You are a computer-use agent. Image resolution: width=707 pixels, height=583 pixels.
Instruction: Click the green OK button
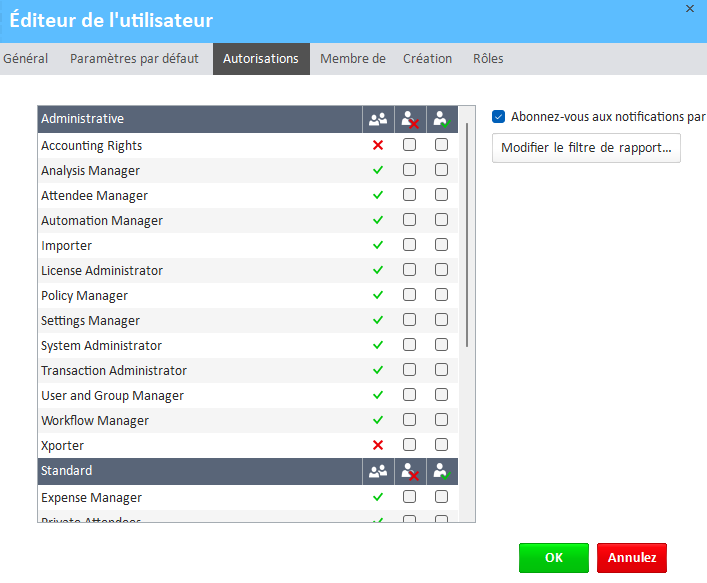pyautogui.click(x=553, y=558)
